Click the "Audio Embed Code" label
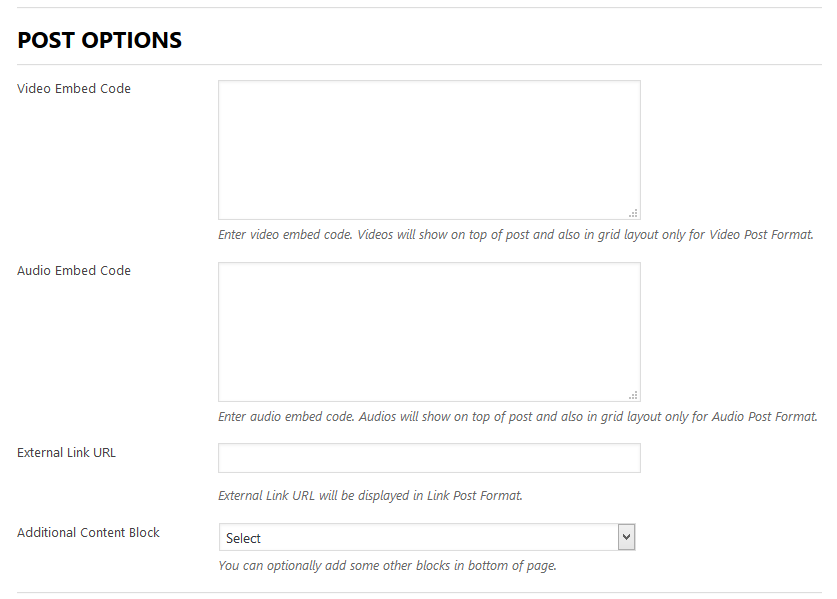 [x=74, y=271]
